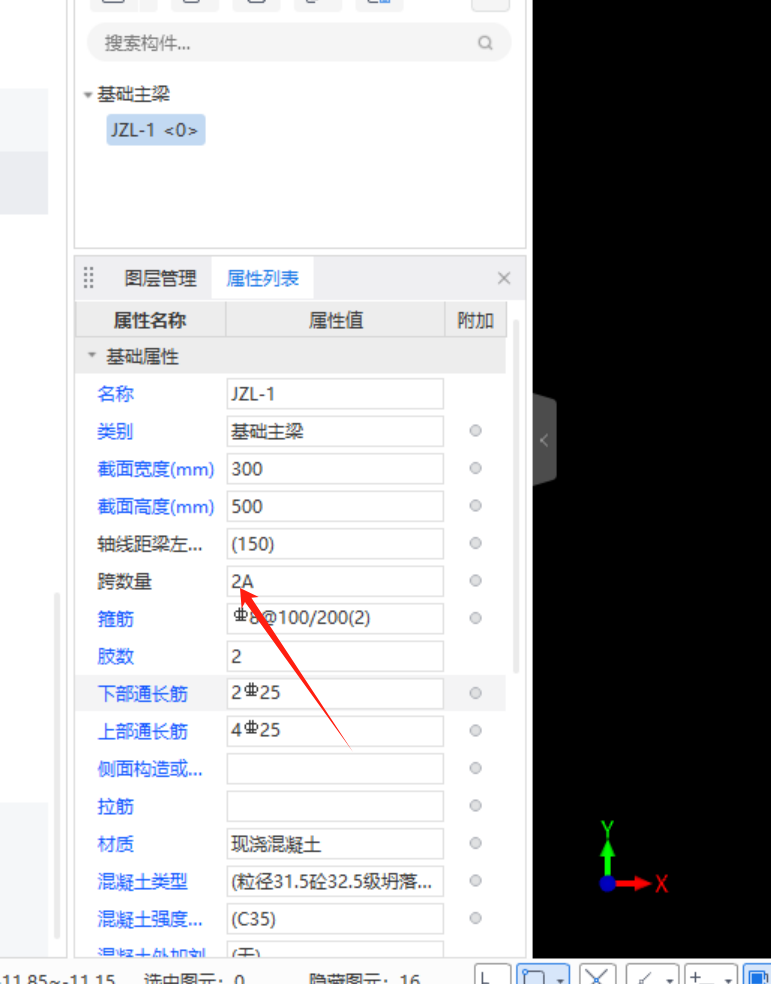771x984 pixels.
Task: Toggle the rectangle snap icon in status bar
Action: tap(533, 975)
